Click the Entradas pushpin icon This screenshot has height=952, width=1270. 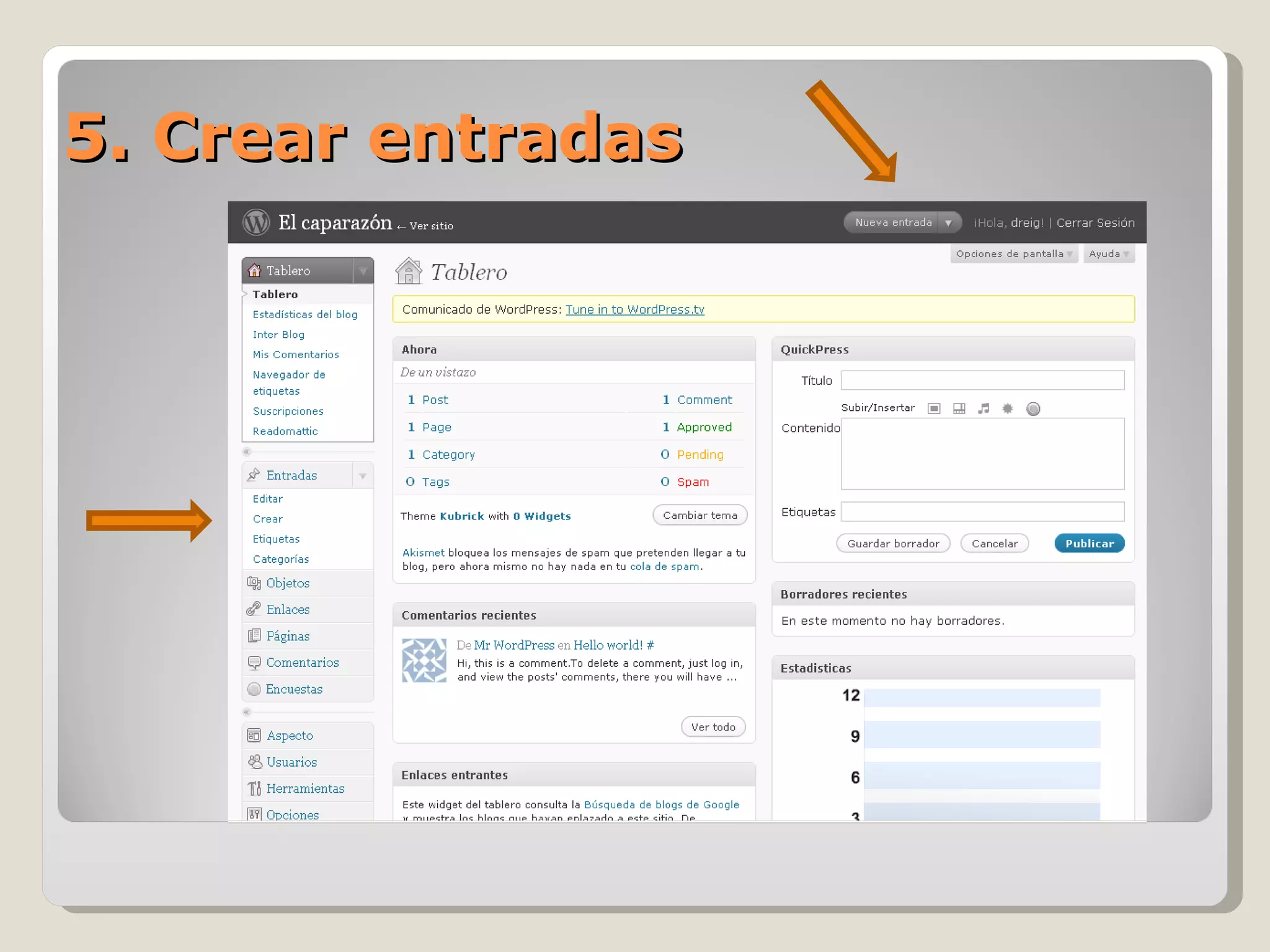(254, 475)
